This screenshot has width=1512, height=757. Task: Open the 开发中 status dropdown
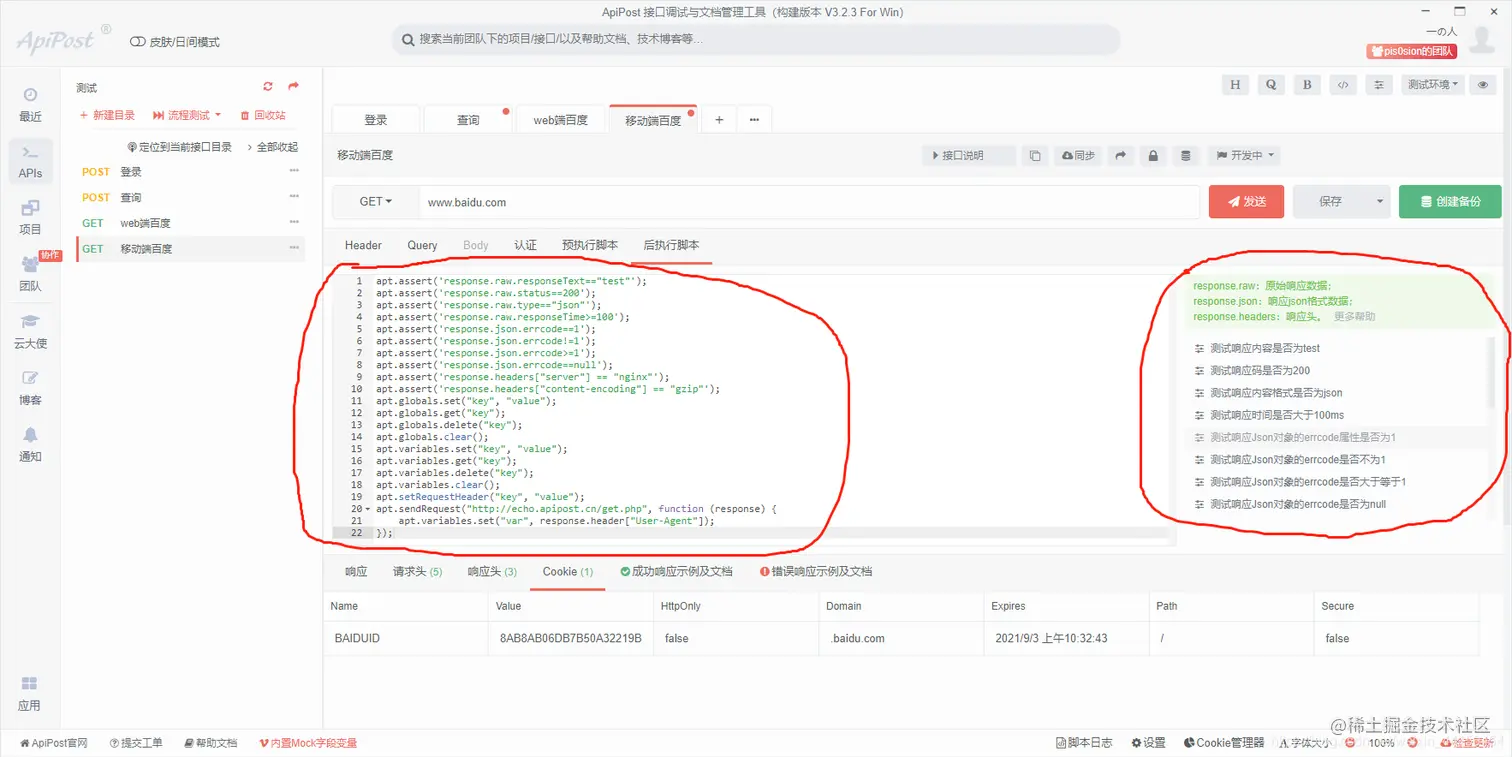click(x=1244, y=156)
